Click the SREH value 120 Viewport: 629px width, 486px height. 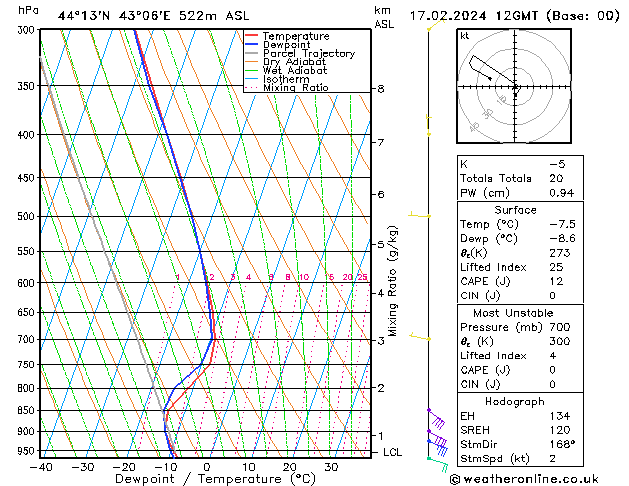(x=560, y=430)
